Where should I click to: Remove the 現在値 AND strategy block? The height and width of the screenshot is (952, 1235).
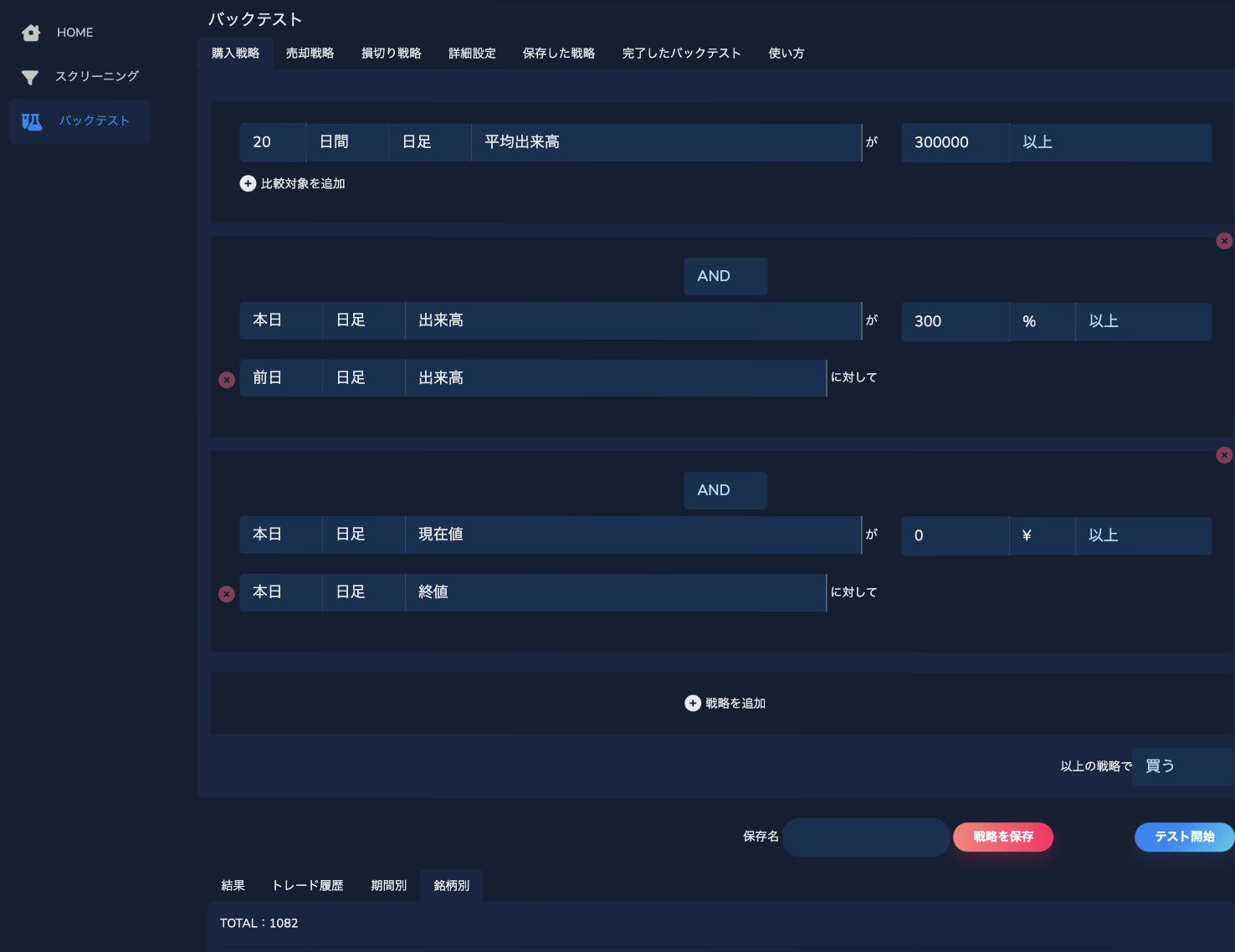click(x=1224, y=455)
